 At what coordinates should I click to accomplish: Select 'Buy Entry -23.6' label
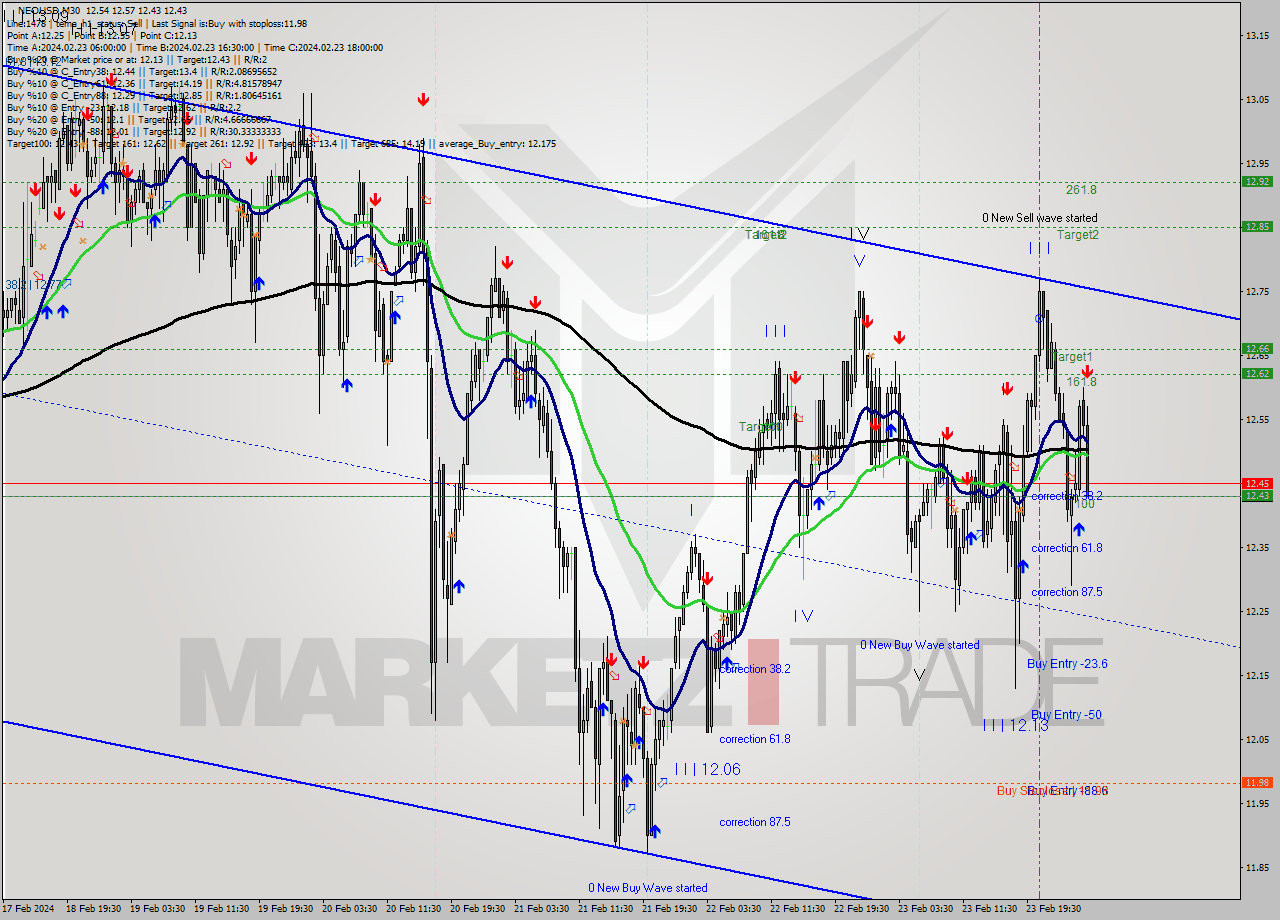1067,664
